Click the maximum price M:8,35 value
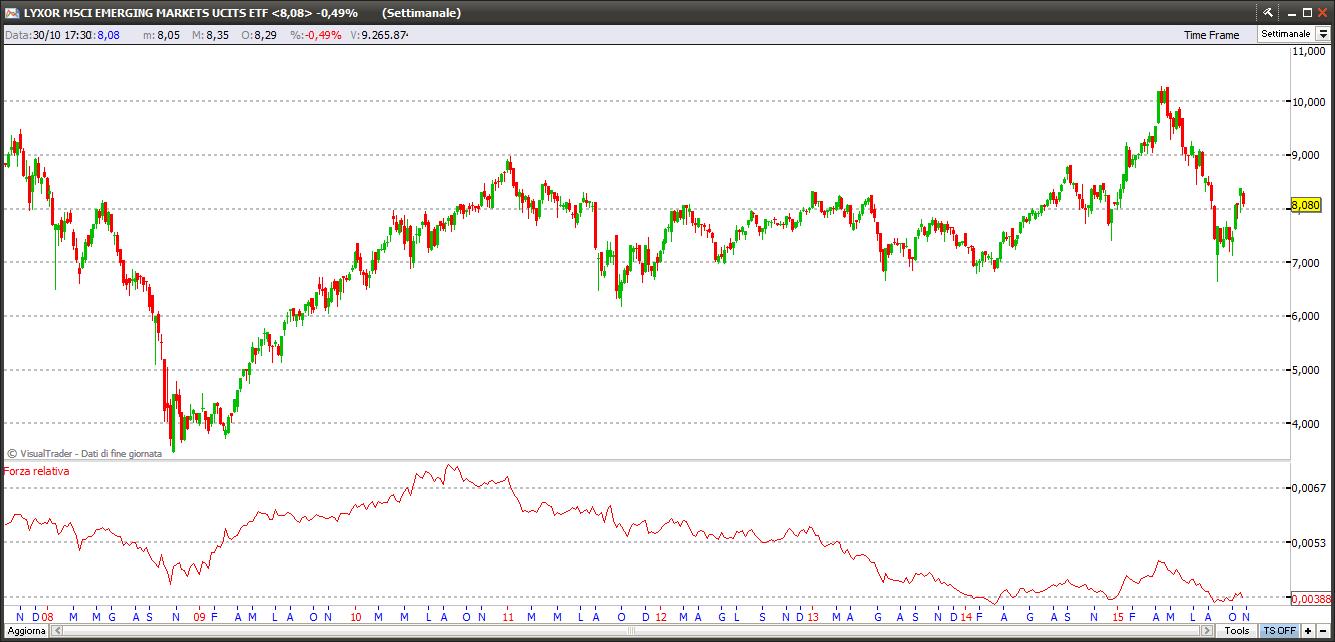The height and width of the screenshot is (642, 1335). [211, 35]
